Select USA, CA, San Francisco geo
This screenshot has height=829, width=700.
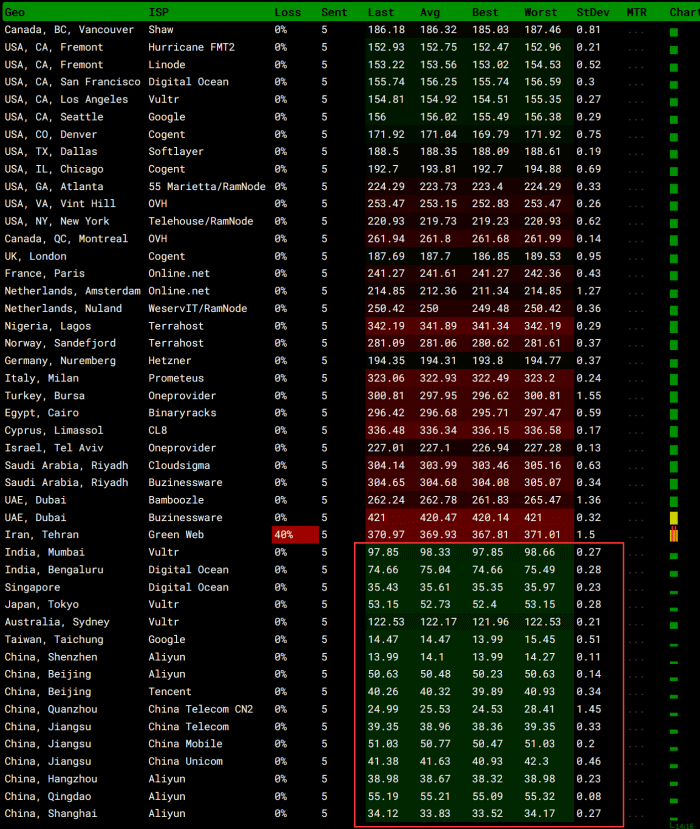(x=72, y=82)
